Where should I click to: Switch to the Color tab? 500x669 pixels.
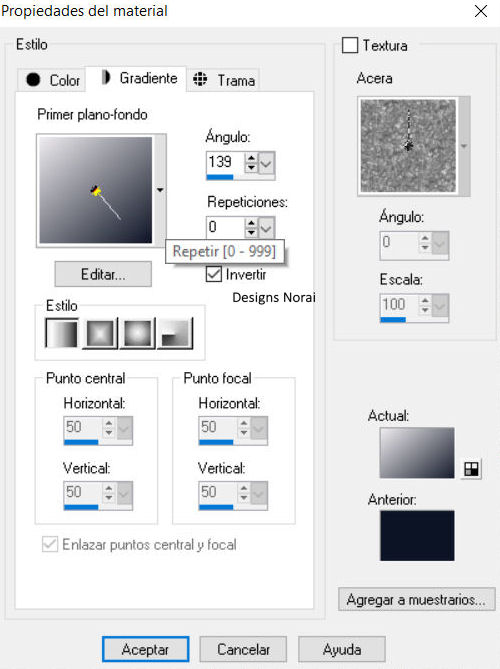(52, 80)
